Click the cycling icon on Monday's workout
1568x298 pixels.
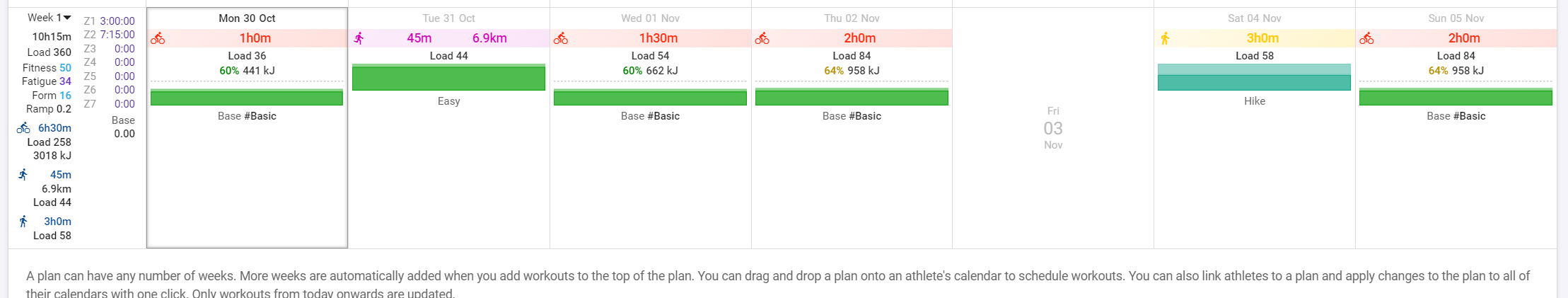click(158, 38)
